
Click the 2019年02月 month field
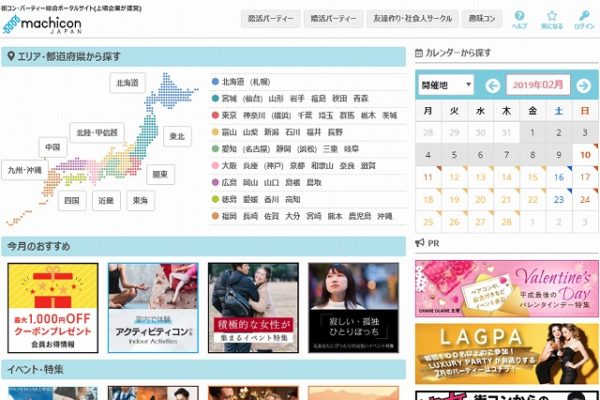point(538,85)
